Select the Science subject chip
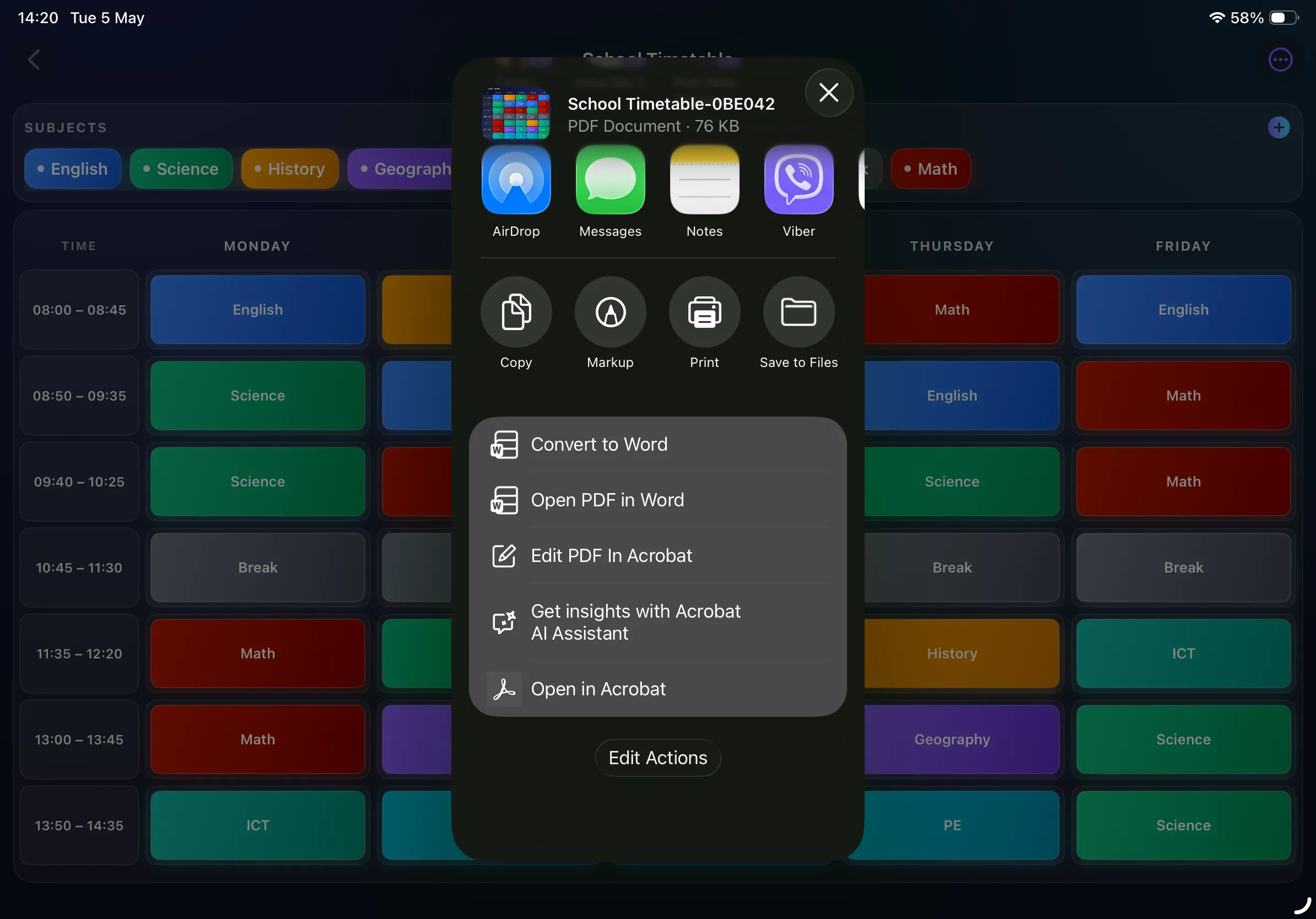1316x919 pixels. coord(181,169)
